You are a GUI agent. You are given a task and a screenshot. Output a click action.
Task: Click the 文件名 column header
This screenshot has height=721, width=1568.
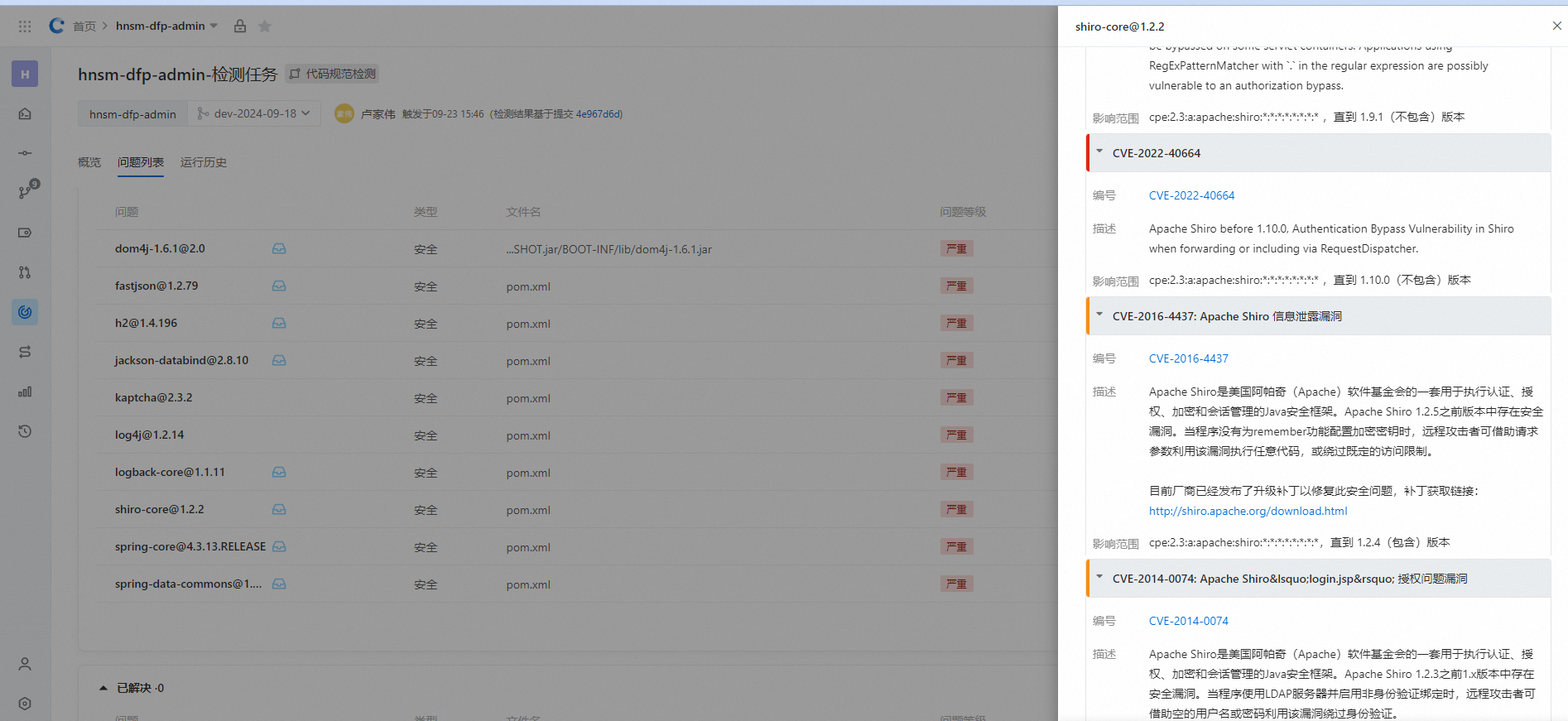(x=523, y=212)
